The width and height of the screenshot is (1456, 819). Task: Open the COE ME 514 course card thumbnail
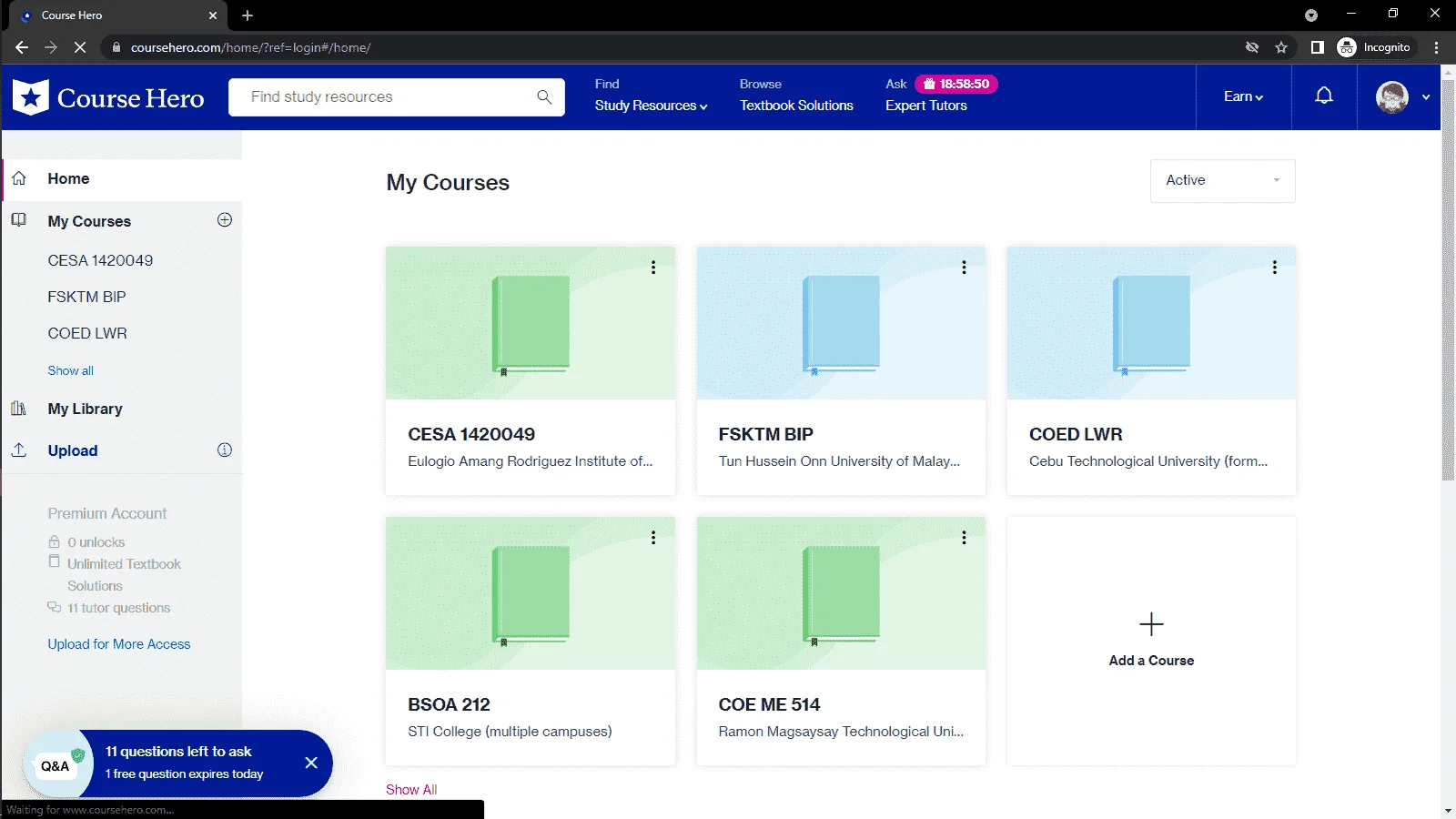click(x=841, y=593)
